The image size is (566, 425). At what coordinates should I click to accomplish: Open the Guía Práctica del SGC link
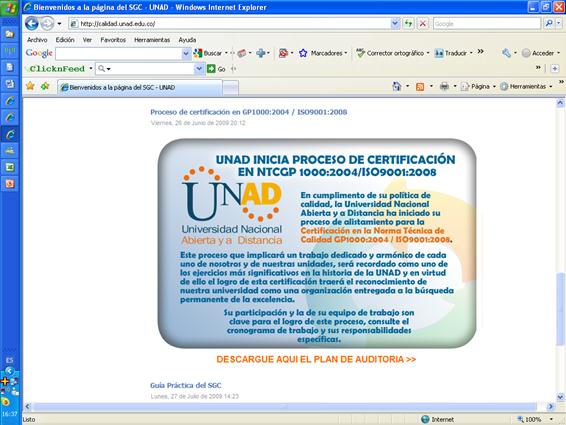(186, 385)
